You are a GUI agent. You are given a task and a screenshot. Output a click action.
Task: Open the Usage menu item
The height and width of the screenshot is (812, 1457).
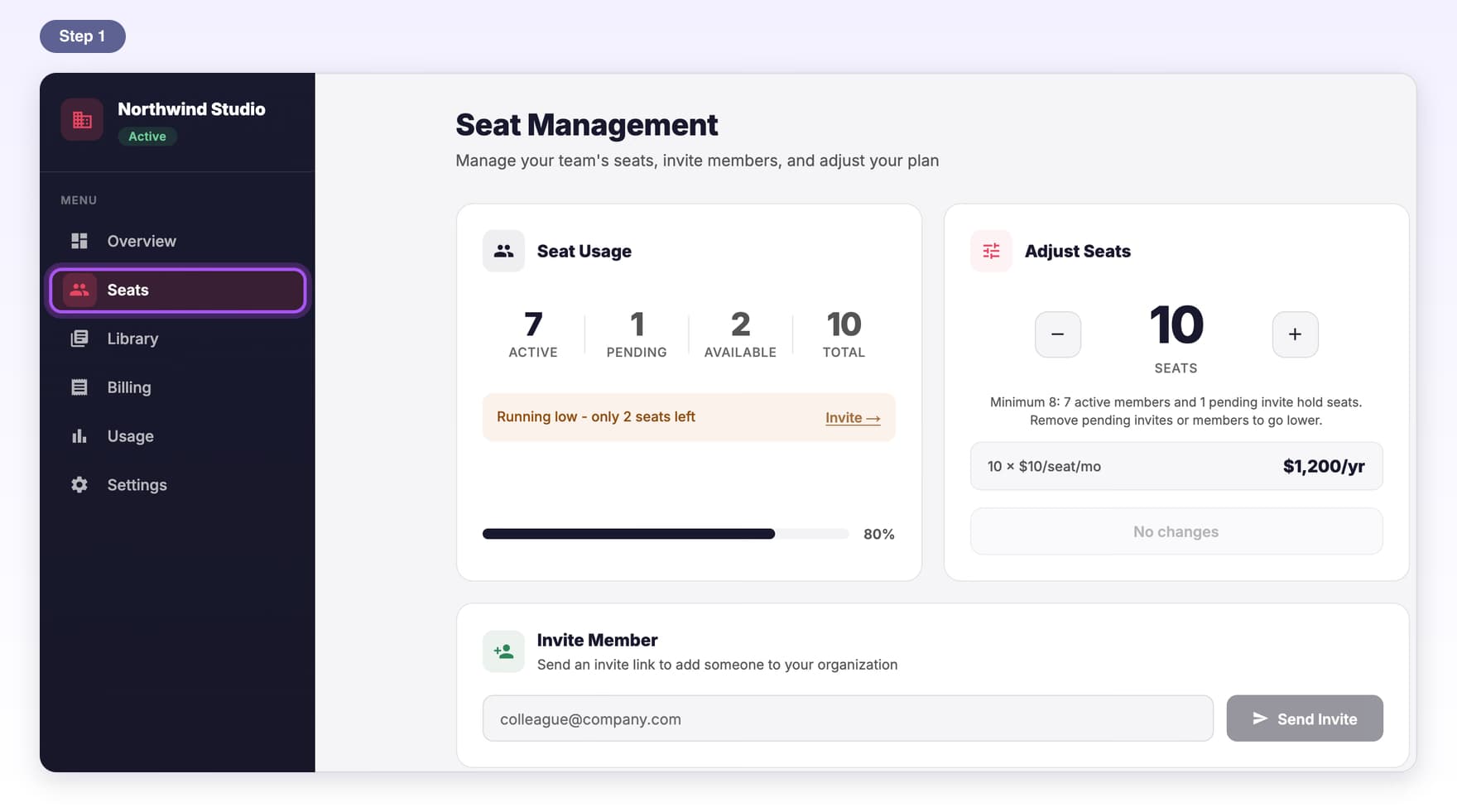coord(178,436)
